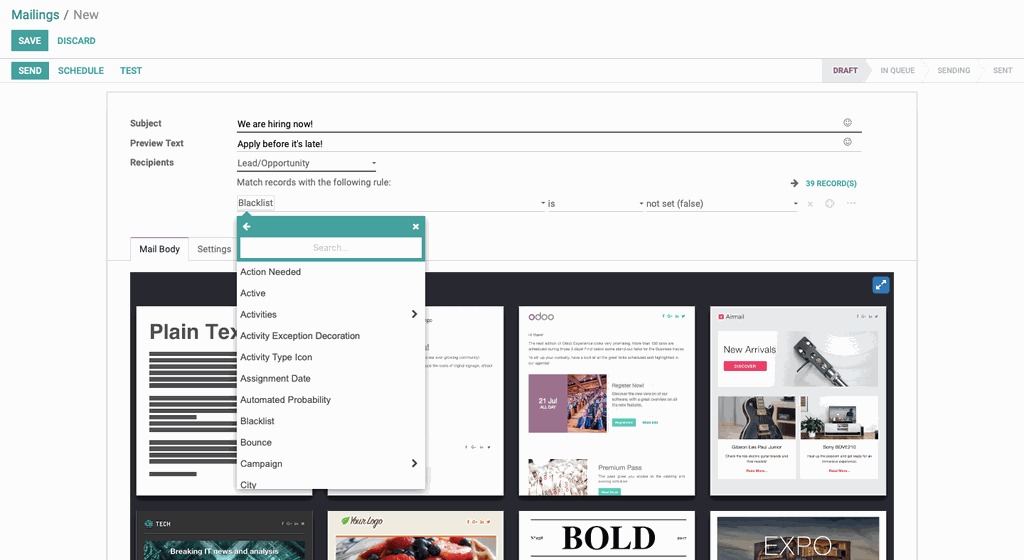Click the arrow icon beside 39 Record(s)
Screen dimensions: 1024x560
(794, 183)
